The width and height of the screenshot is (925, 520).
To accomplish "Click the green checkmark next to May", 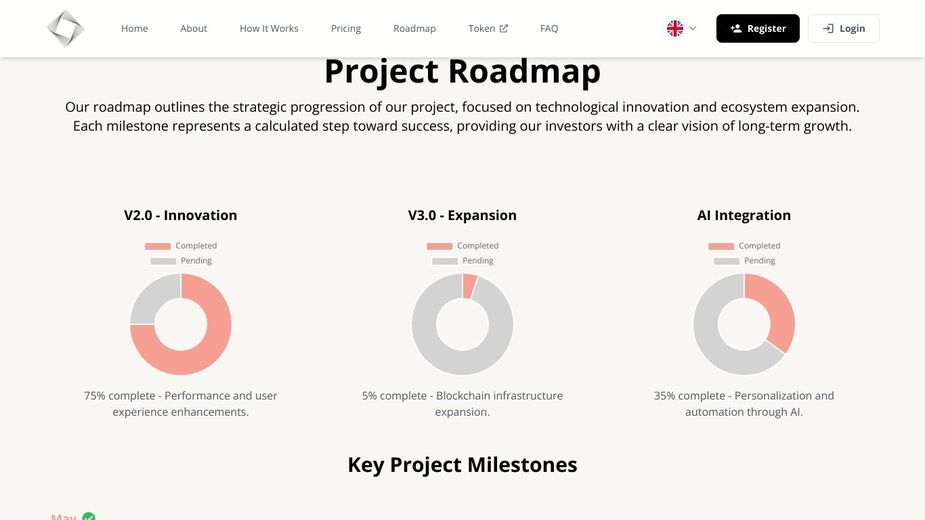I will click(88, 516).
